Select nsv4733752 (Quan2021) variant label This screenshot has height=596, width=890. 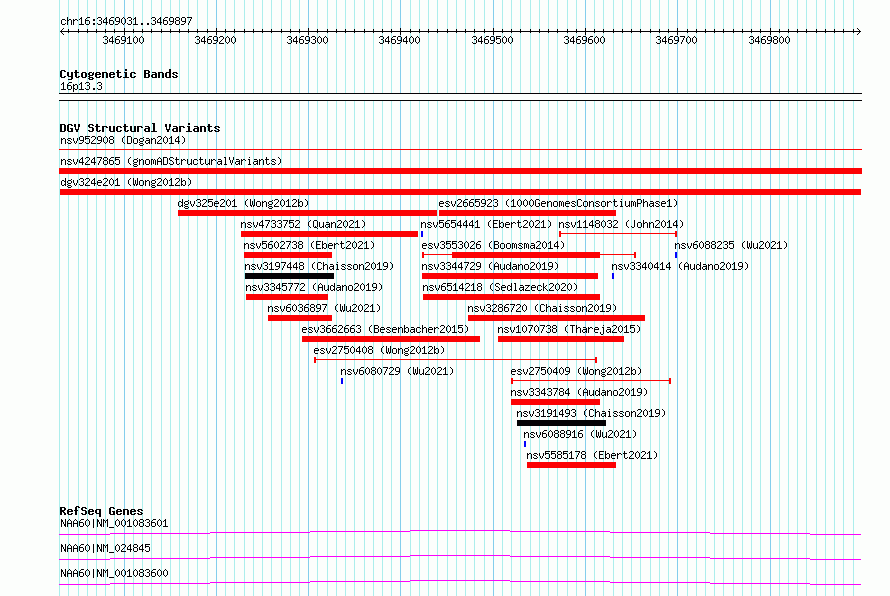(x=303, y=224)
